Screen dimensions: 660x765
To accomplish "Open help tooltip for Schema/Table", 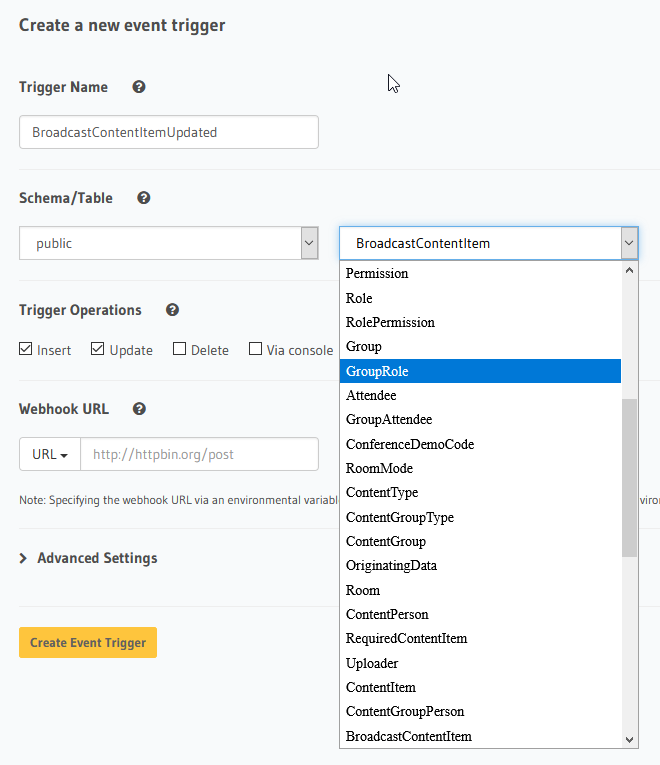I will coord(143,198).
